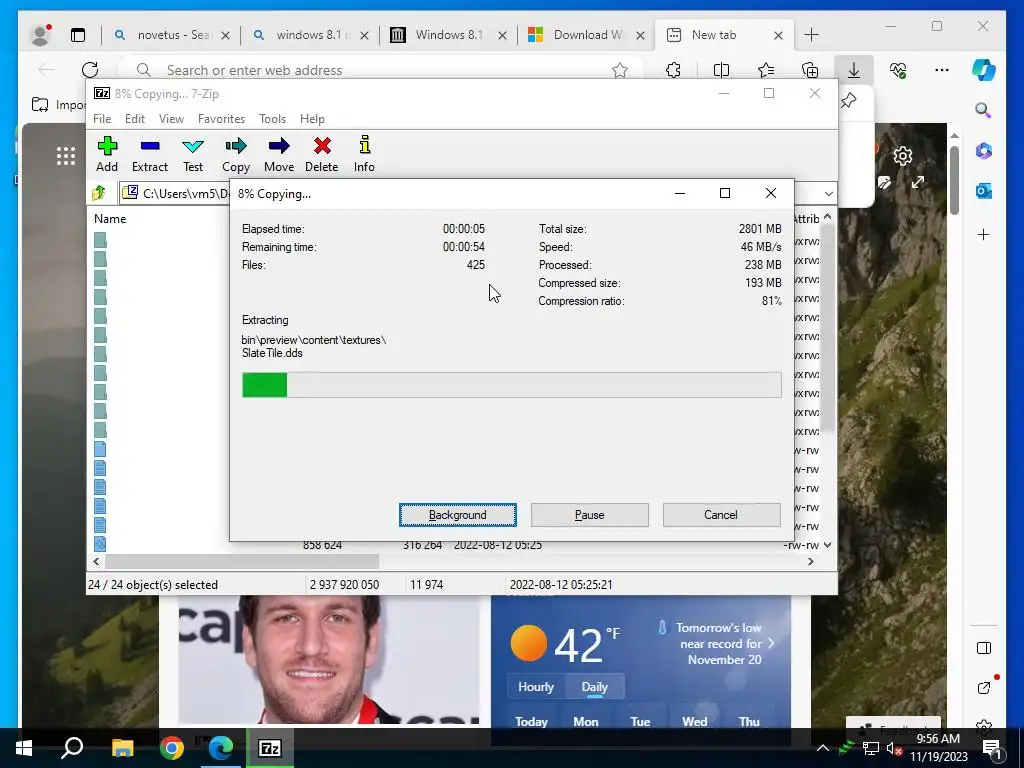Click the 7-Zip taskbar button

[270, 748]
